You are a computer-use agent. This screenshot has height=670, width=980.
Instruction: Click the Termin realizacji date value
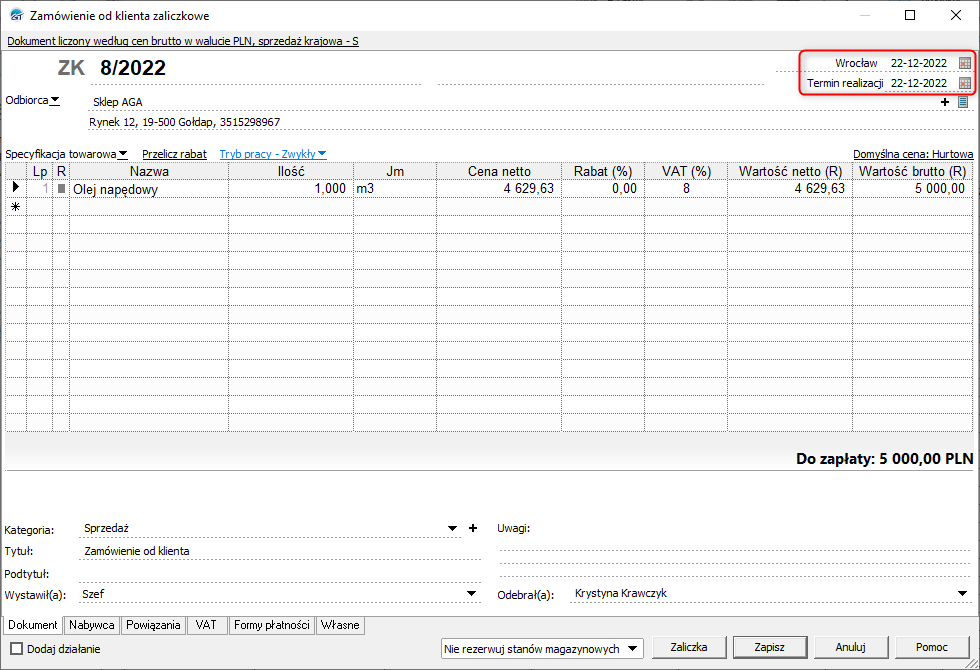click(919, 83)
